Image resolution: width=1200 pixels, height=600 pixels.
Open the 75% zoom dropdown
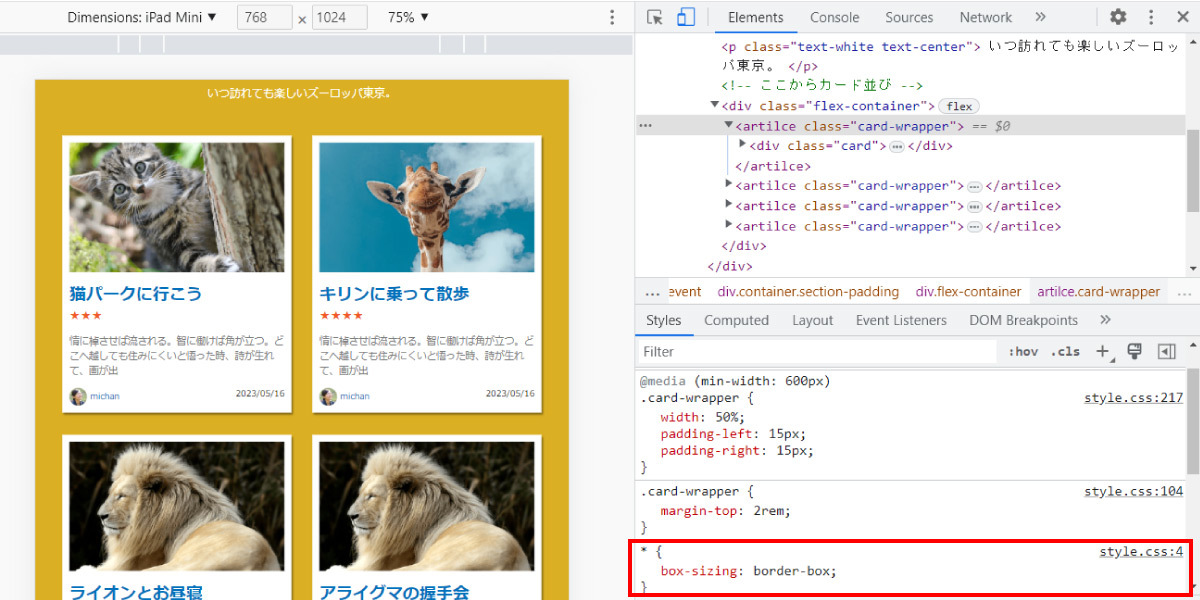tap(408, 17)
